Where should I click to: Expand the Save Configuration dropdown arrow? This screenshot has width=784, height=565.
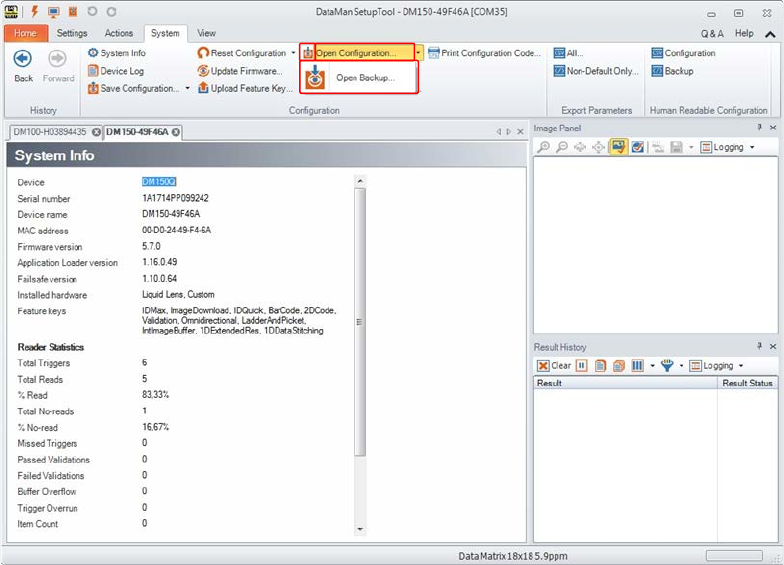point(187,89)
